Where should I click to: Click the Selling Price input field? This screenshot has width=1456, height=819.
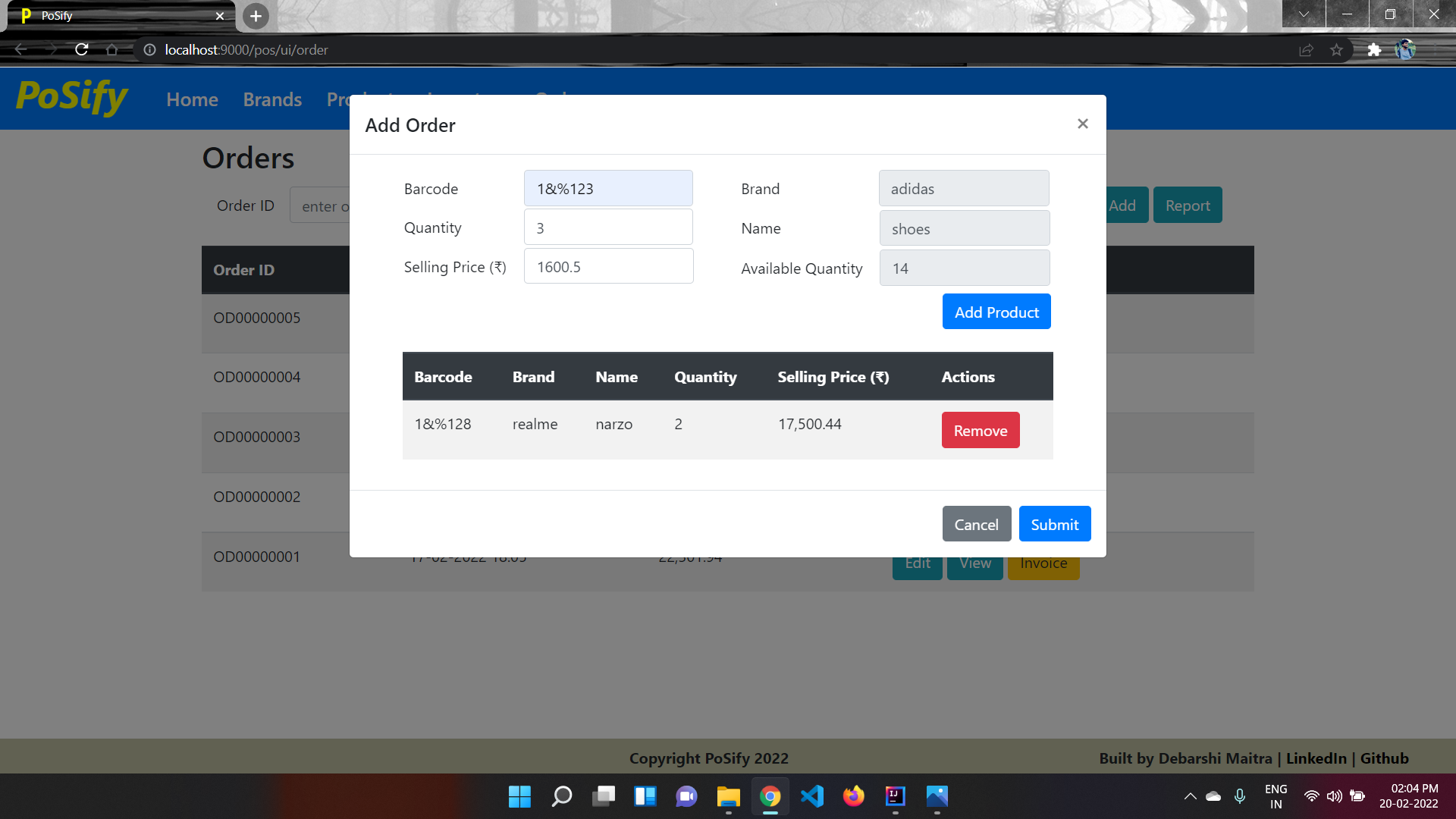click(x=608, y=267)
